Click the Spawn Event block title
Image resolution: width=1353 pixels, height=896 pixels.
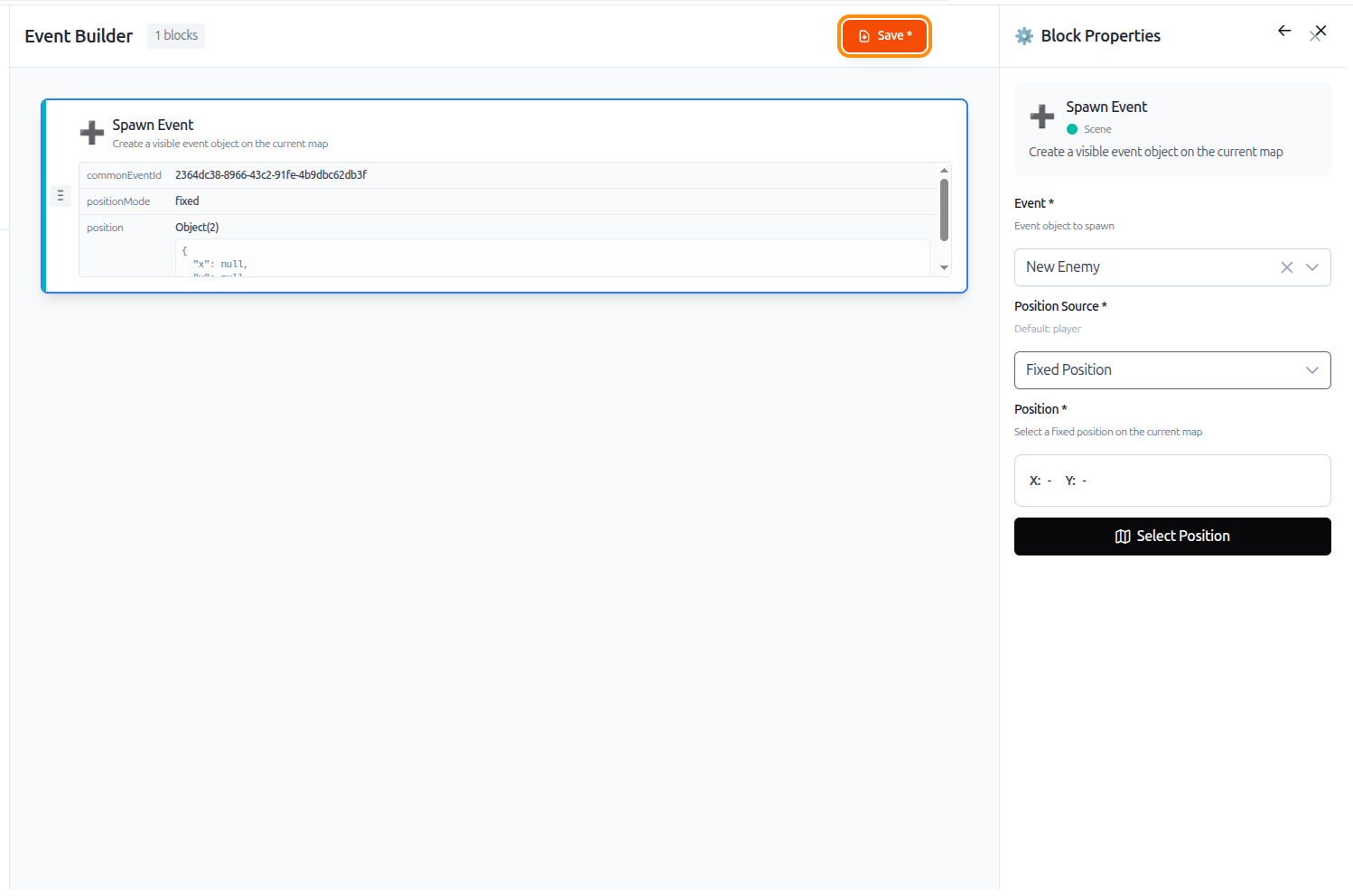coord(153,126)
